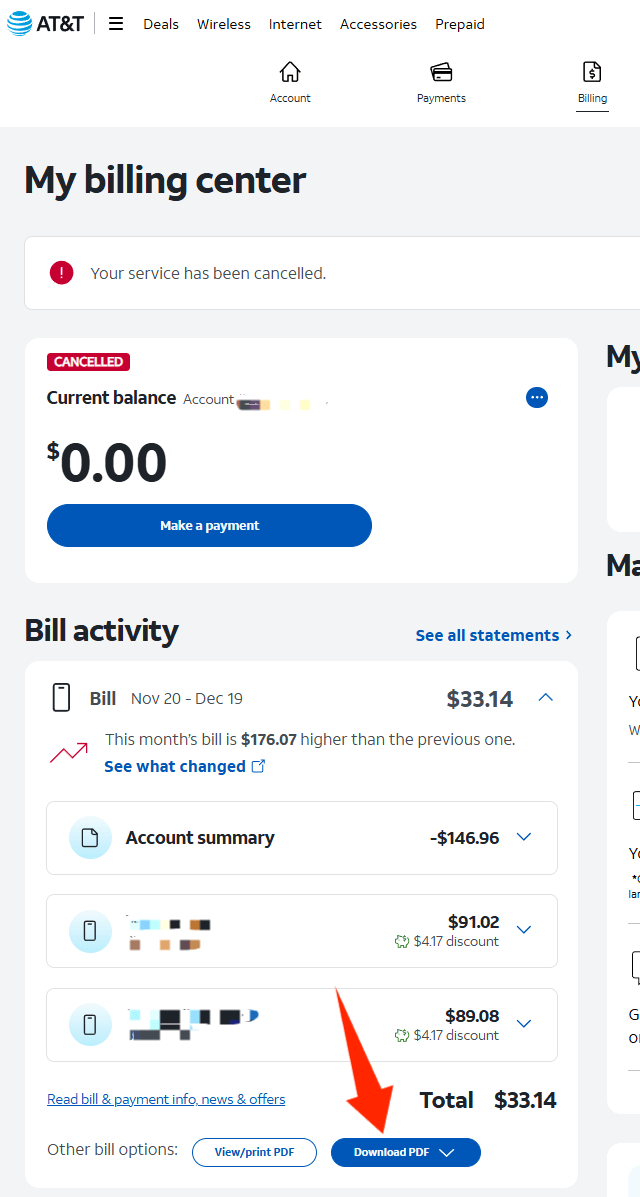Select the Billing document icon
Screen dimensions: 640x1197
[x=592, y=73]
